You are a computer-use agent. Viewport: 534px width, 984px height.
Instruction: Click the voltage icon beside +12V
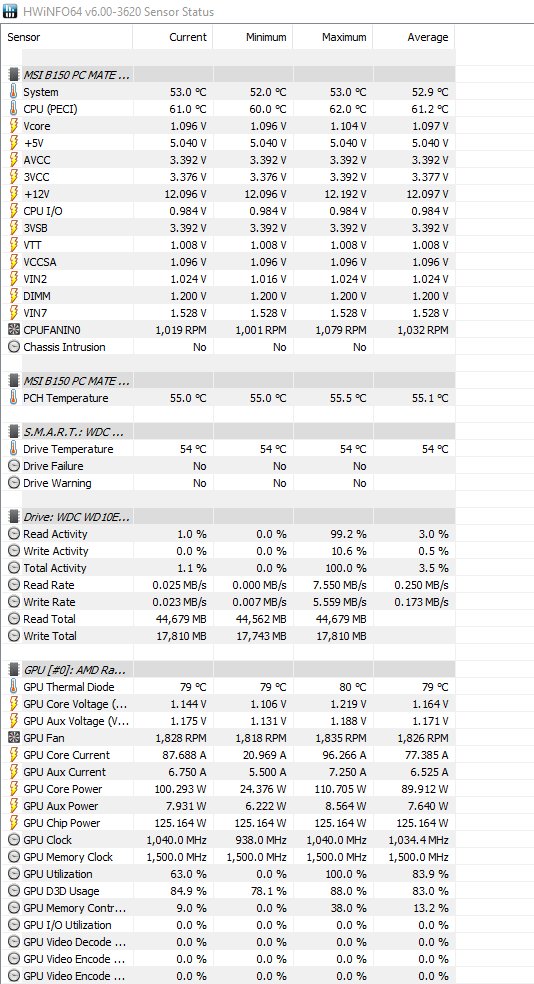(x=14, y=194)
